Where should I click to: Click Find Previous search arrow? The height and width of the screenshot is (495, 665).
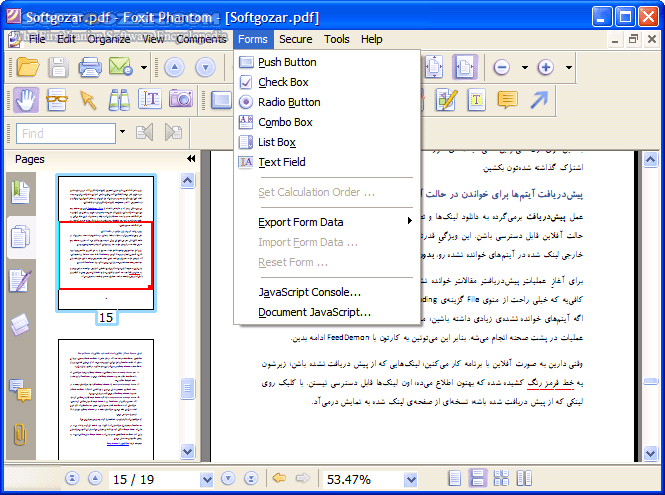[x=144, y=133]
